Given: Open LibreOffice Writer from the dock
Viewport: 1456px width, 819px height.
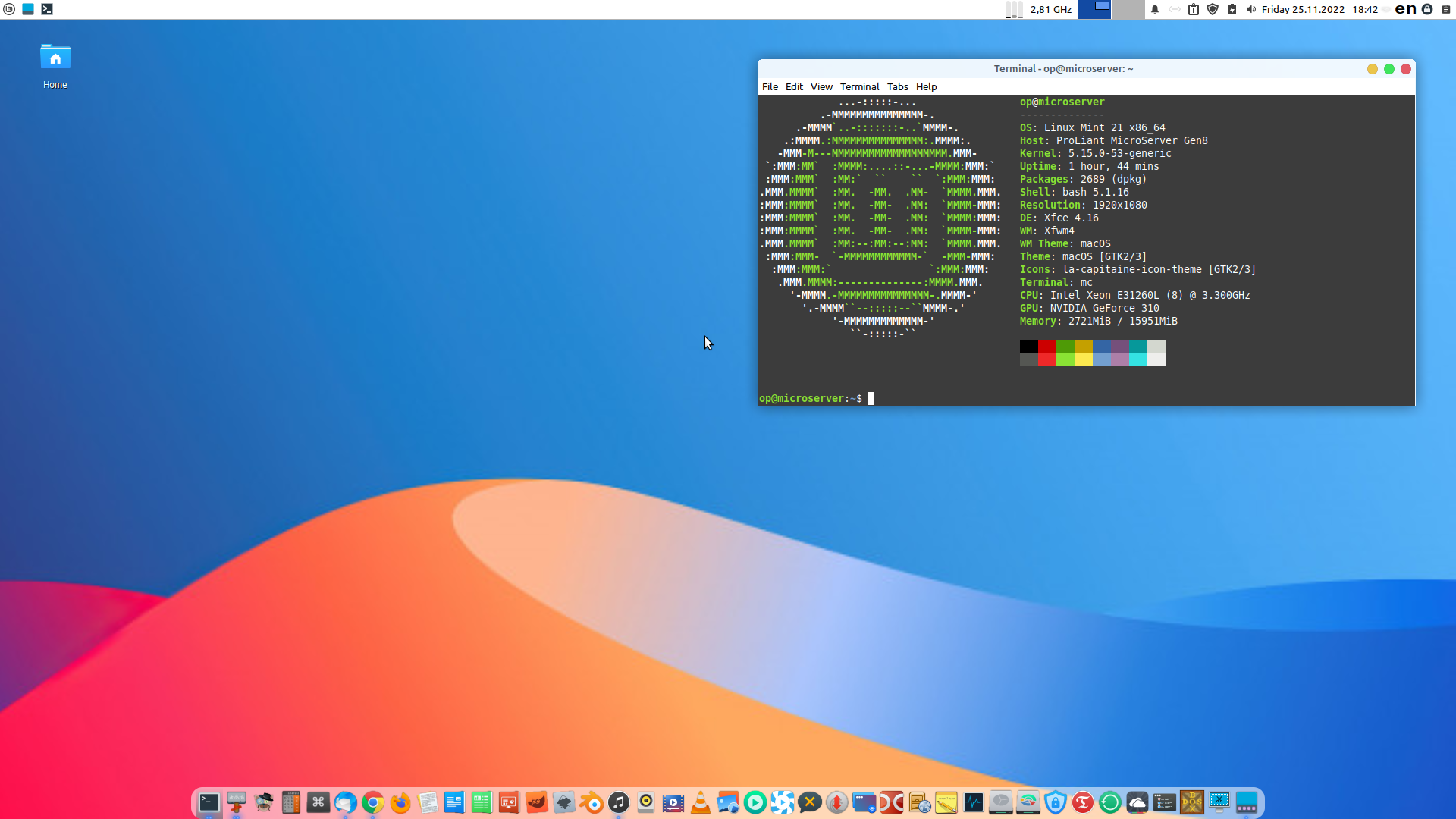Looking at the screenshot, I should [x=455, y=802].
